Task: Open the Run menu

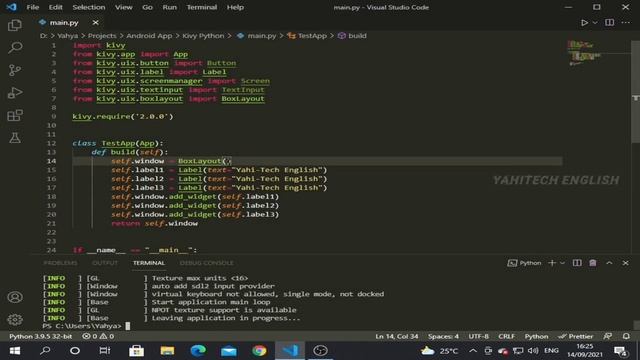Action: pos(169,7)
